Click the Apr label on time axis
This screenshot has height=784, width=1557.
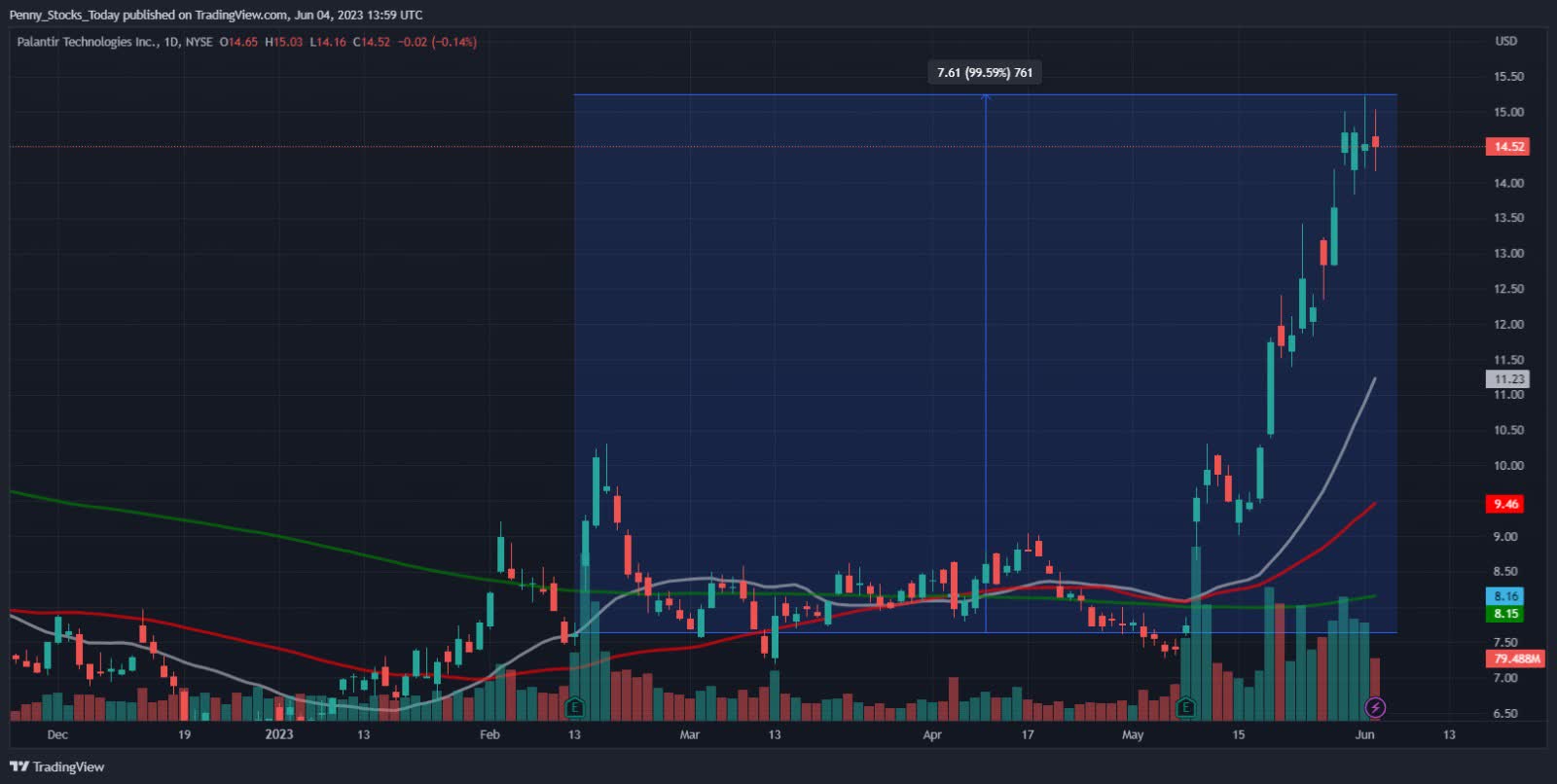931,734
